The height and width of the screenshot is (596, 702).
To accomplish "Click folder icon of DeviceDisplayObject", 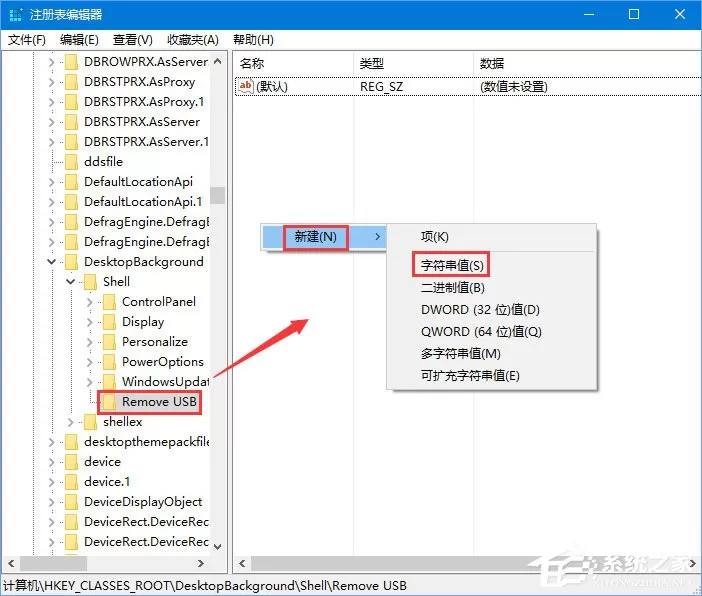I will tap(72, 502).
